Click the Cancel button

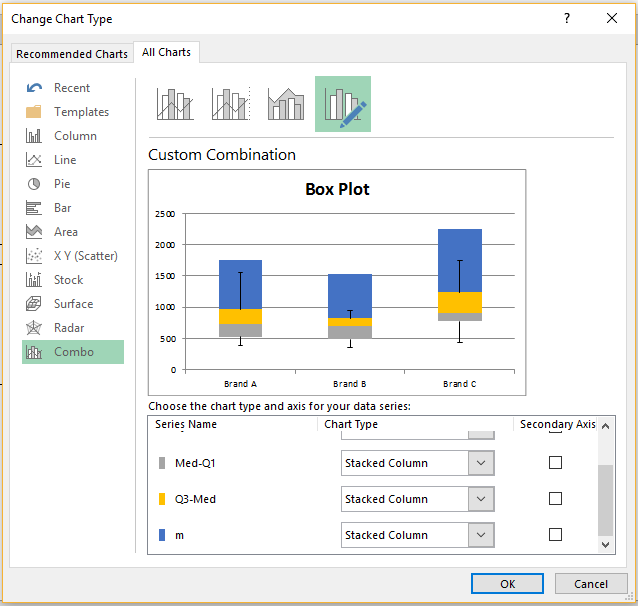tap(590, 584)
